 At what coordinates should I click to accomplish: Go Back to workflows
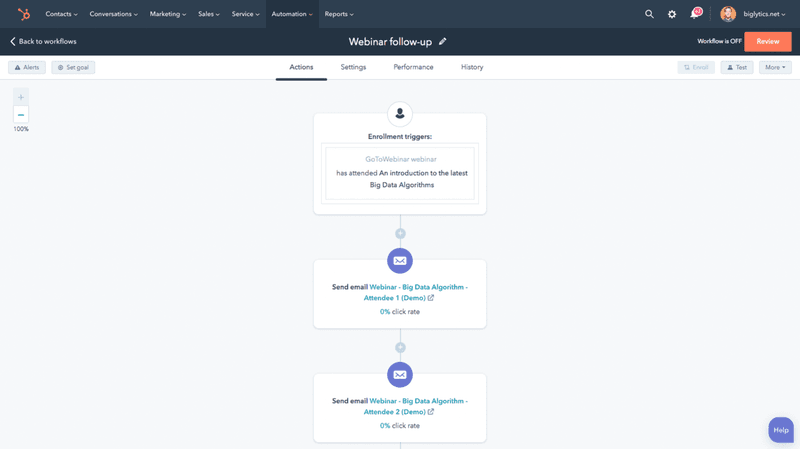(x=43, y=42)
